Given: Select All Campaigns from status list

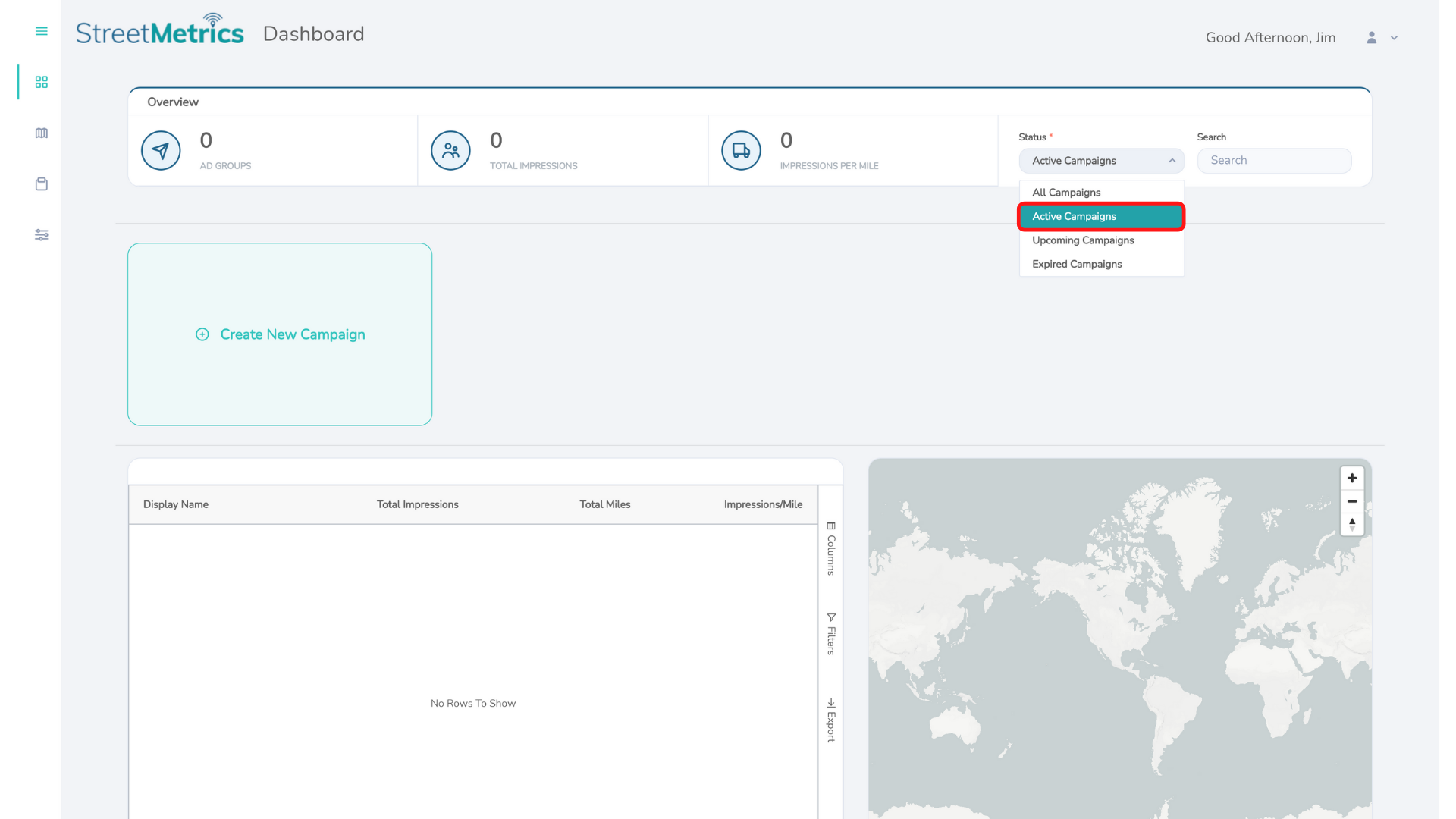Looking at the screenshot, I should [x=1066, y=193].
